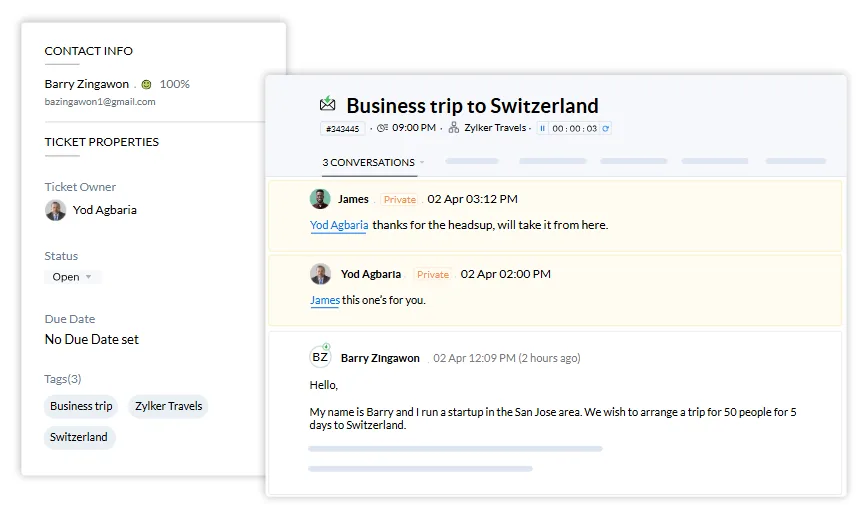Click contact name Barry Zingawon

coord(87,84)
